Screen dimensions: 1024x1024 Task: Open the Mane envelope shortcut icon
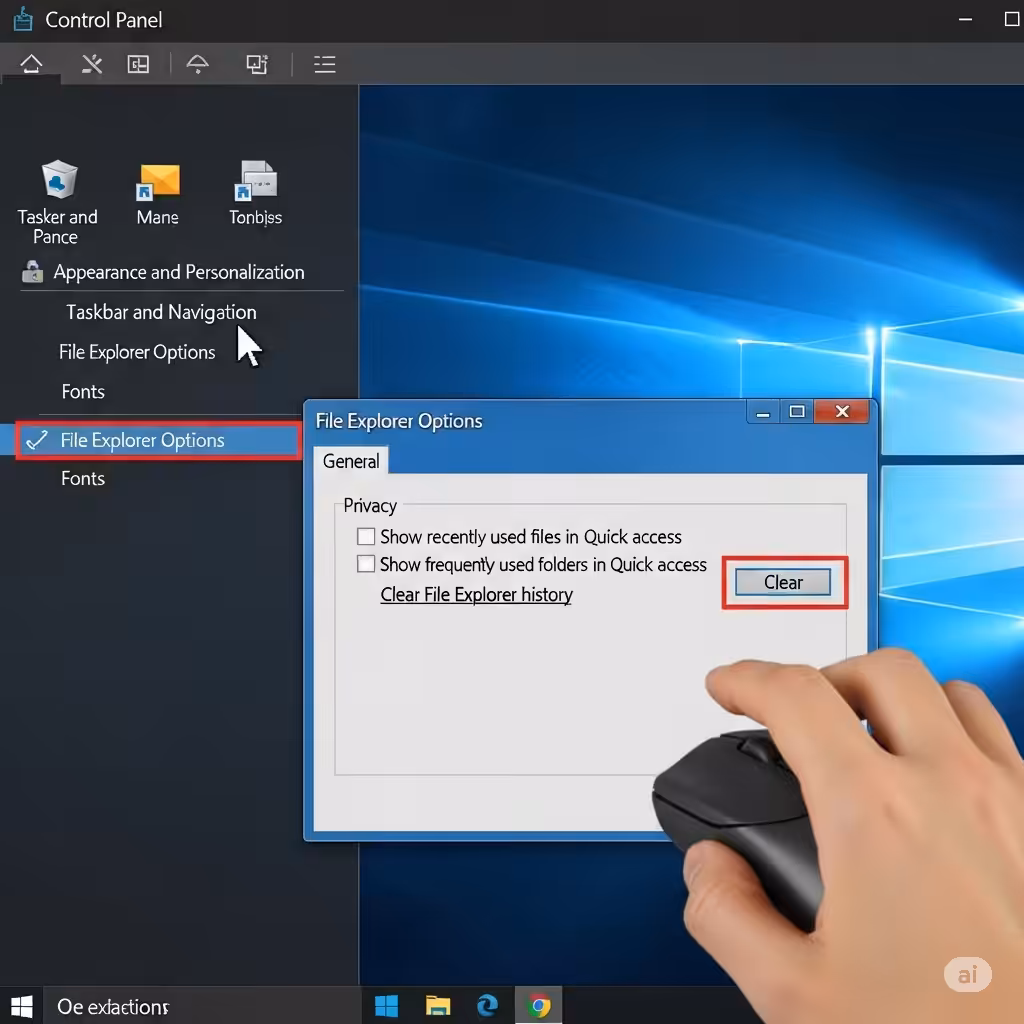tap(157, 182)
